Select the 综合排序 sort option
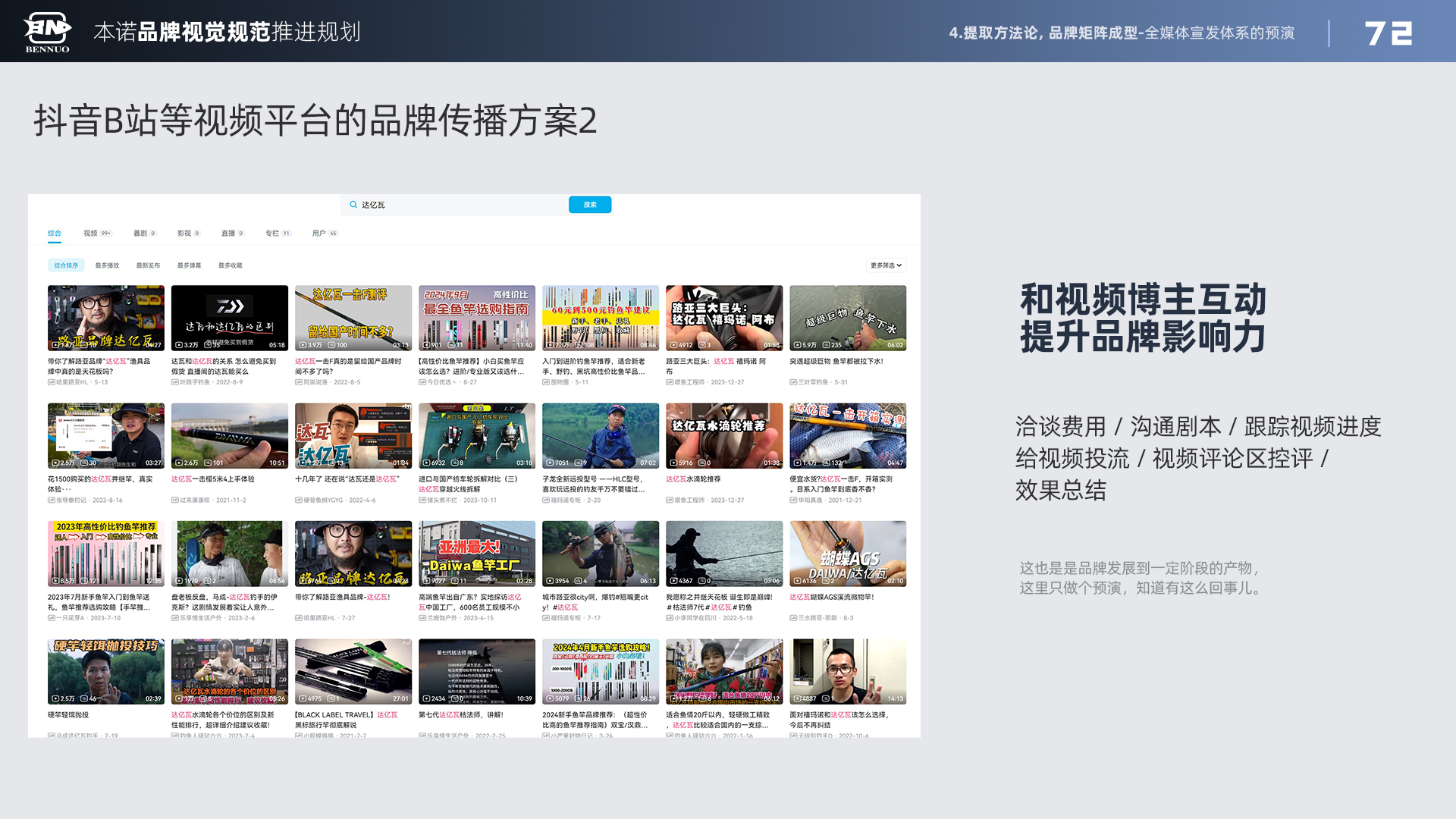This screenshot has height=819, width=1456. pyautogui.click(x=66, y=265)
